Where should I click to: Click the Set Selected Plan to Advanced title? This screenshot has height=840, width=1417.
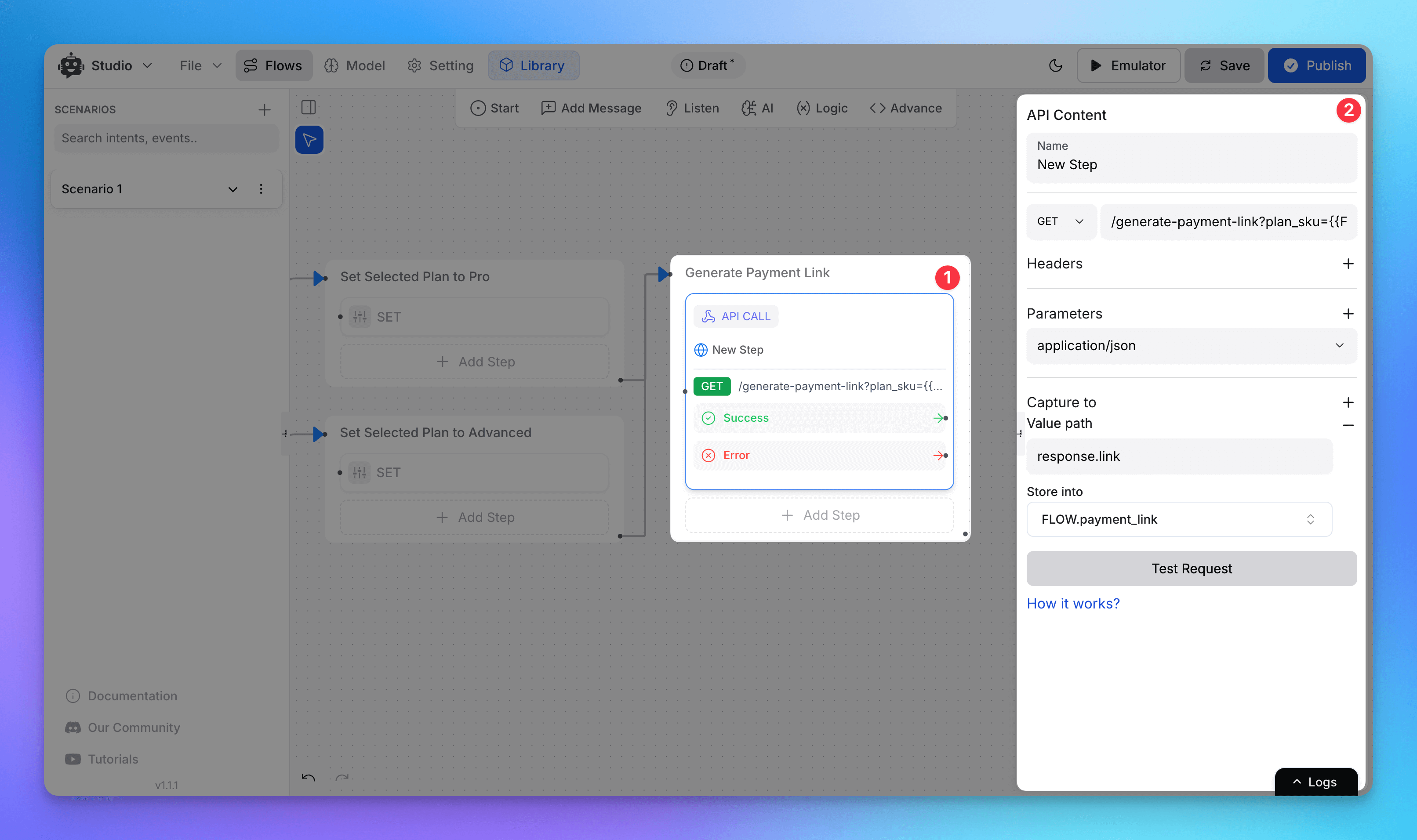click(436, 432)
